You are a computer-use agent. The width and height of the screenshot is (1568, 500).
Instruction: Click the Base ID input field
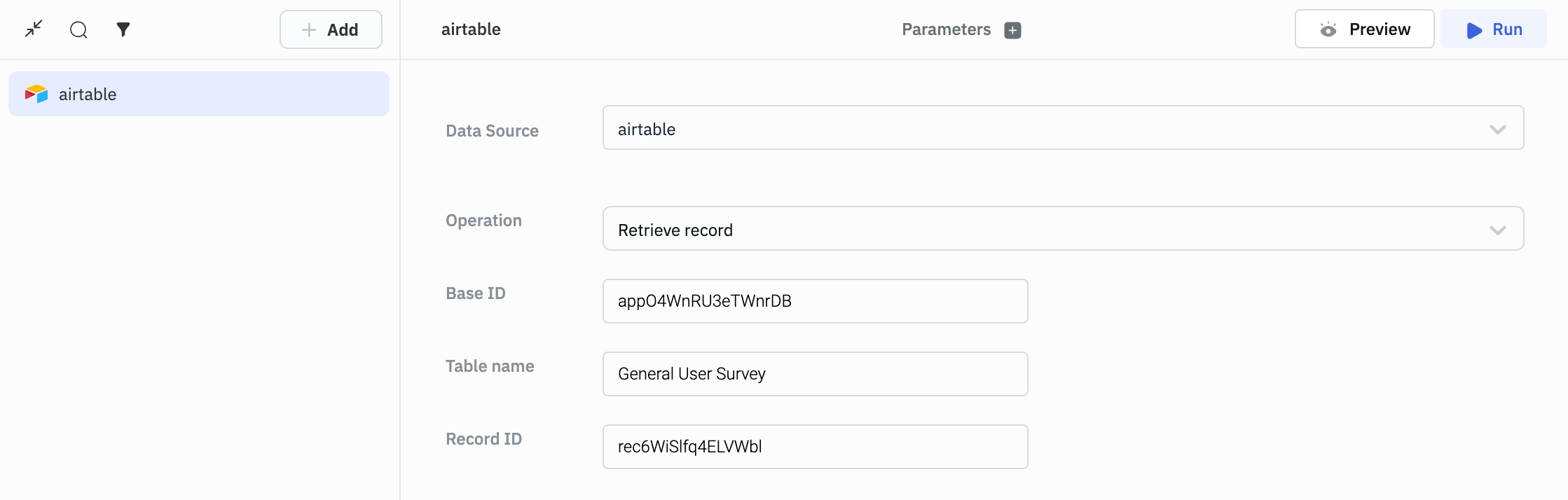(x=815, y=301)
